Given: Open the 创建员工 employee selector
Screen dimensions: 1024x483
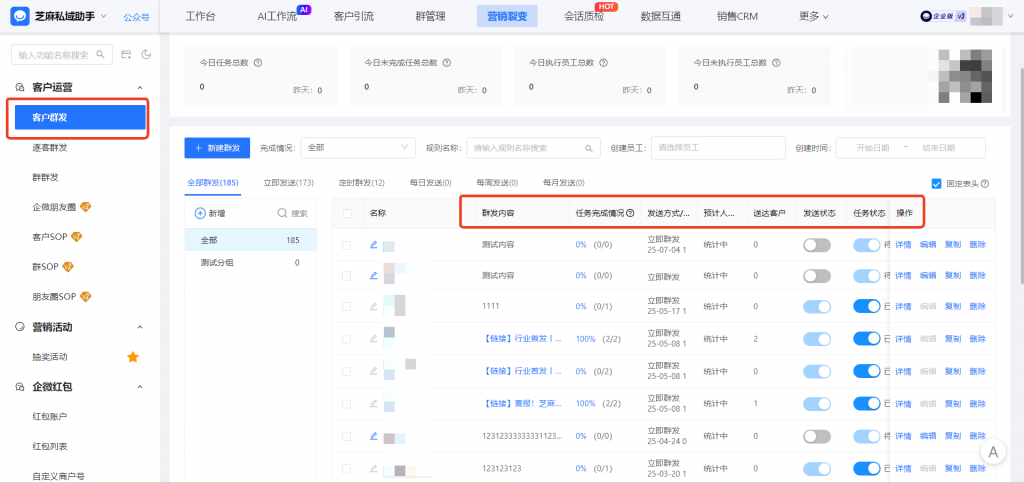Looking at the screenshot, I should (718, 148).
